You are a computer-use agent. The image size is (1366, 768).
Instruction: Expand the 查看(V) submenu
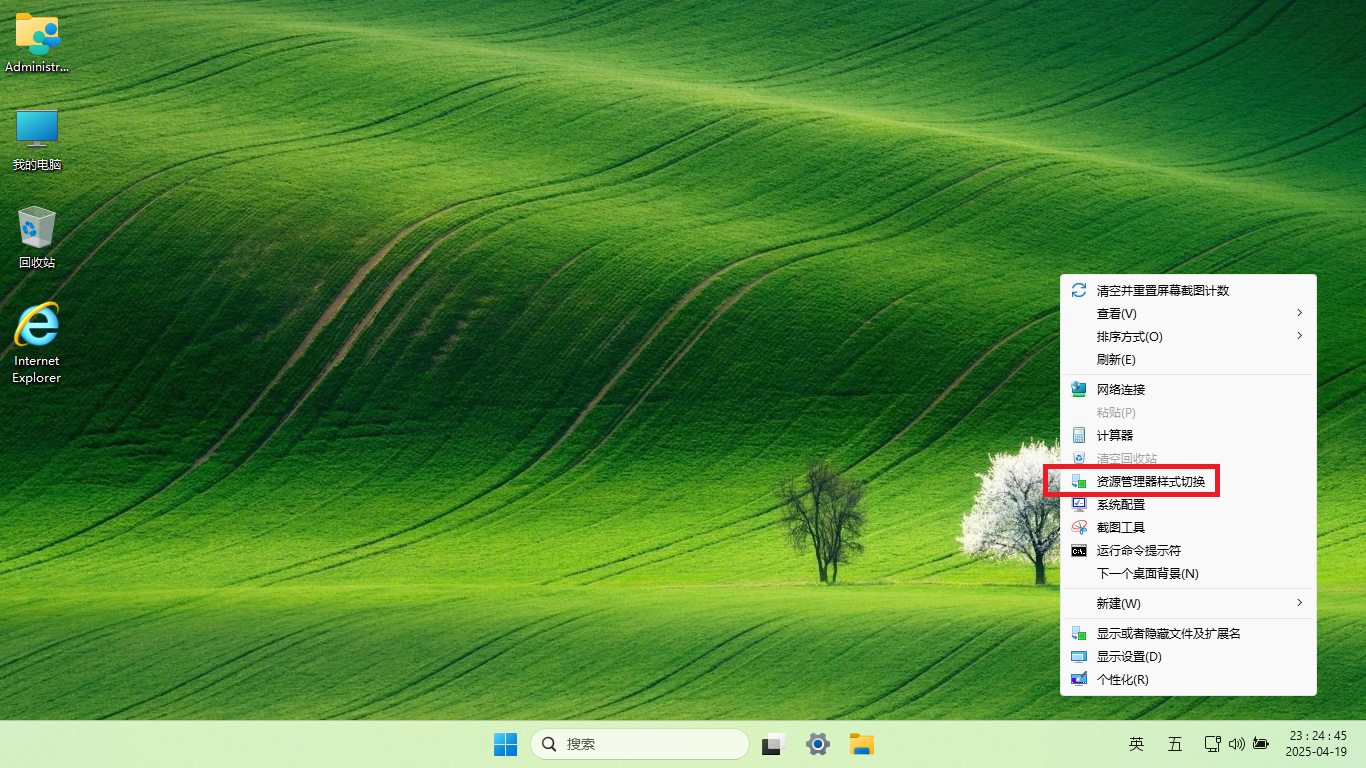pyautogui.click(x=1188, y=313)
